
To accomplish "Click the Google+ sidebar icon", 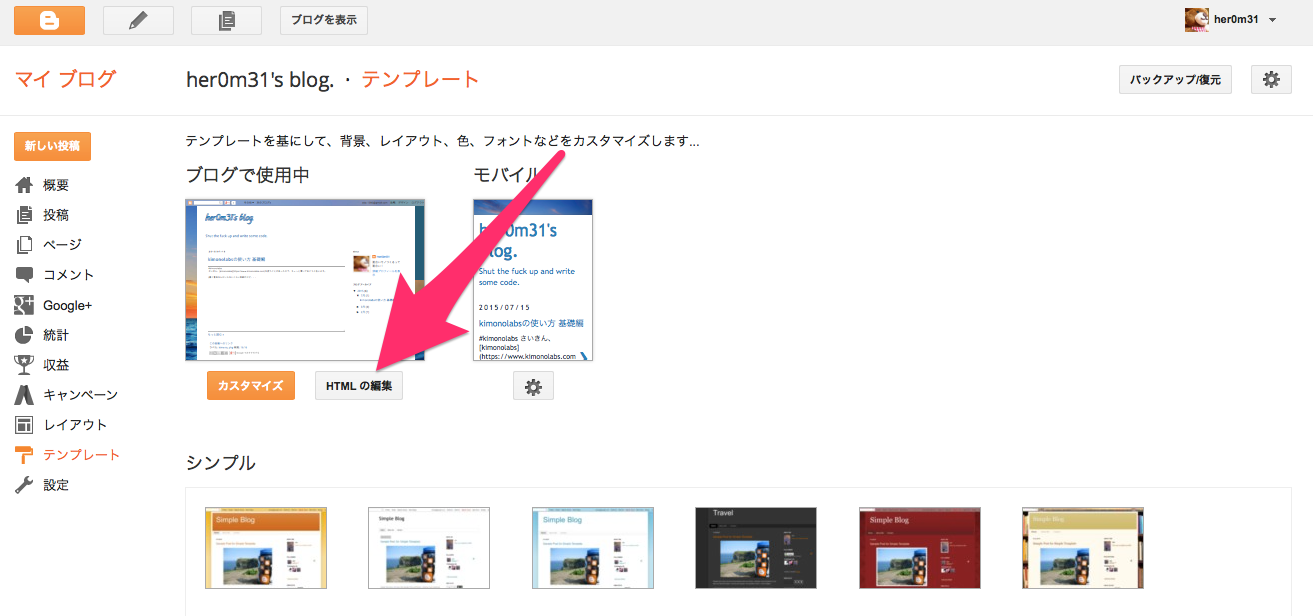I will (x=25, y=305).
